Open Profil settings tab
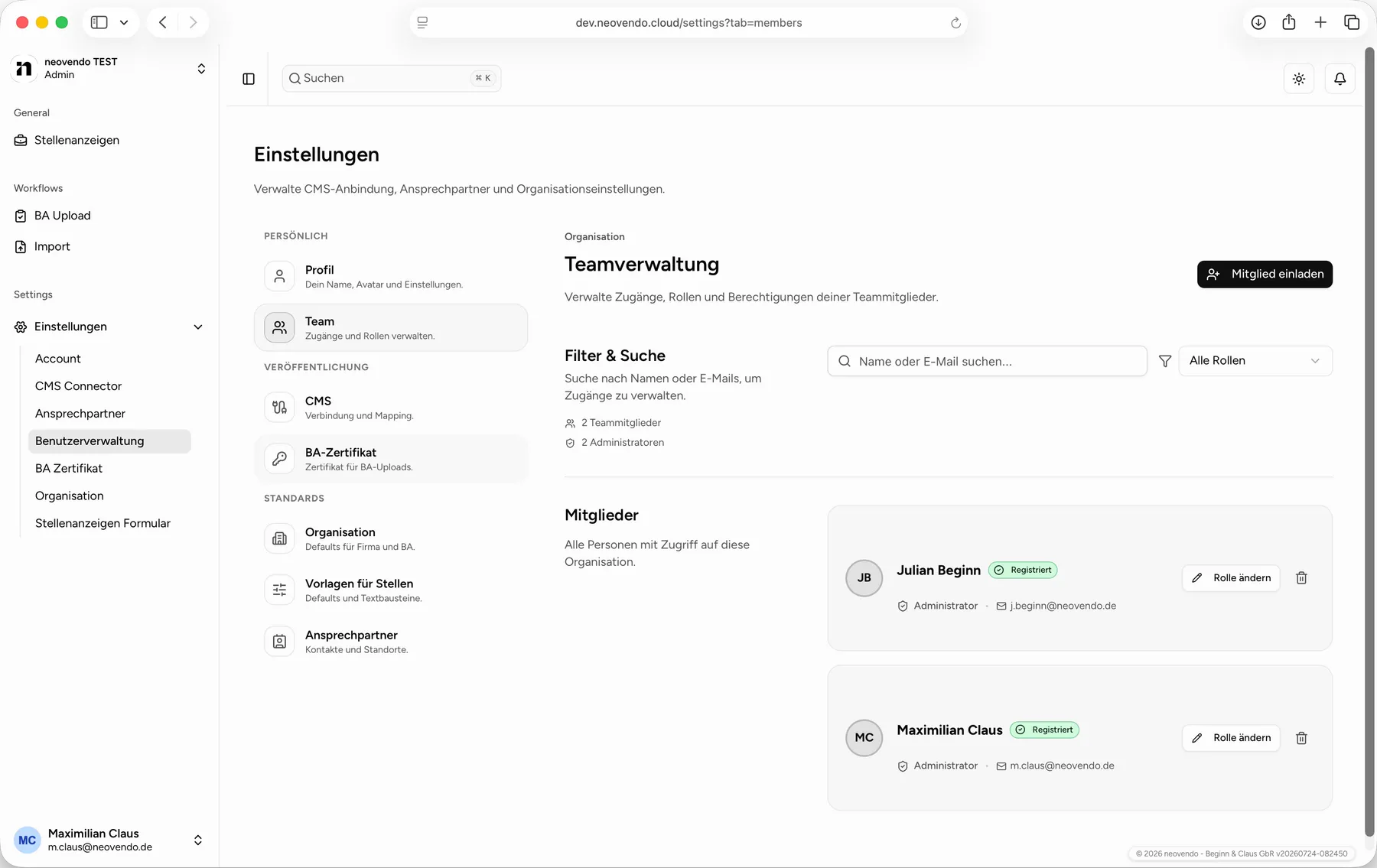This screenshot has height=868, width=1377. point(391,276)
